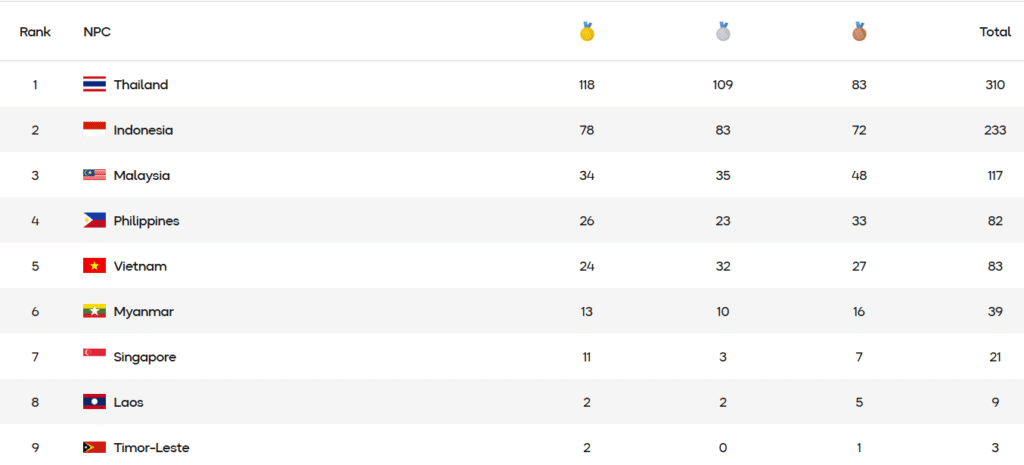Click the Indonesia flag icon
1024x465 pixels.
coord(94,130)
